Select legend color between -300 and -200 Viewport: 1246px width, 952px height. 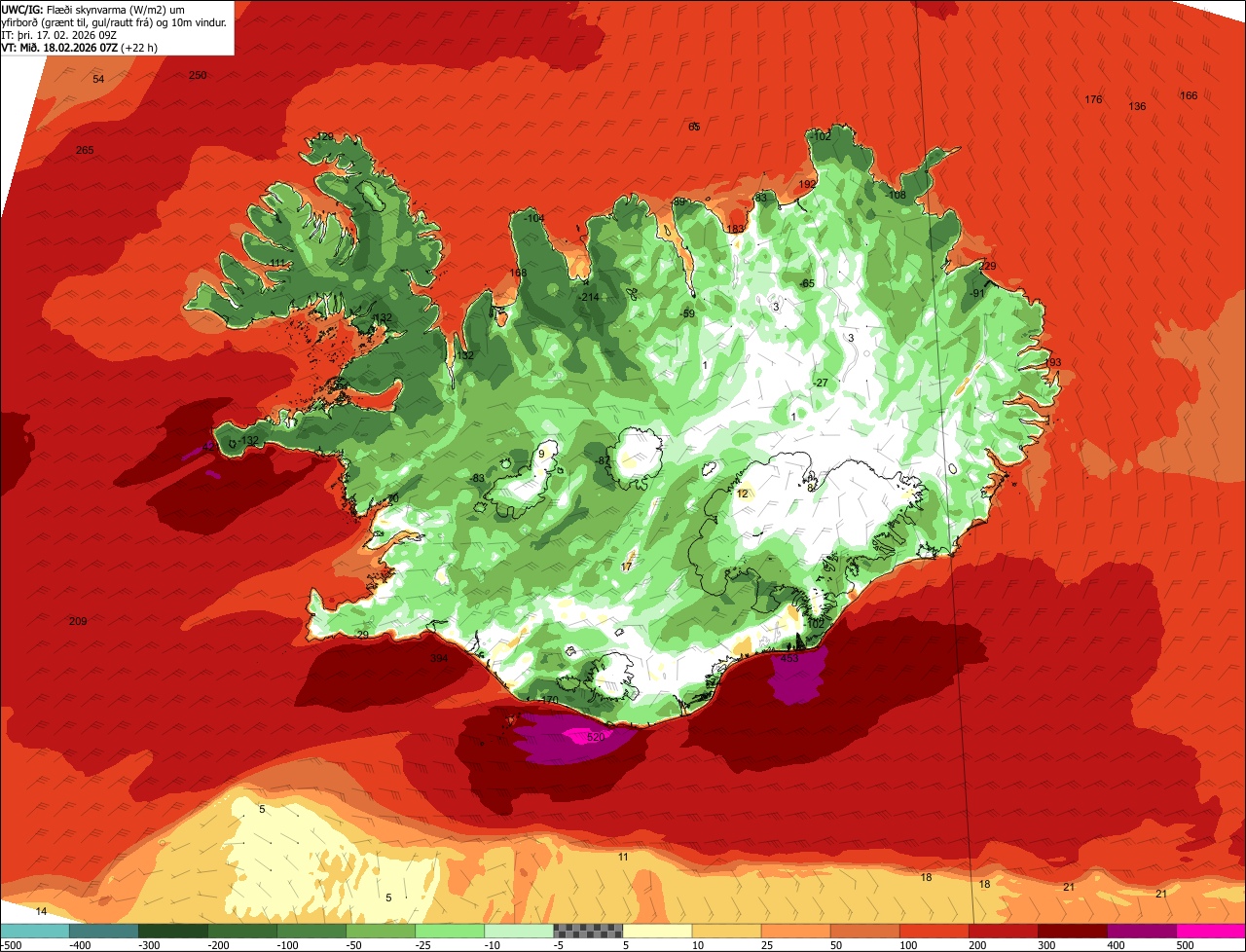172,931
